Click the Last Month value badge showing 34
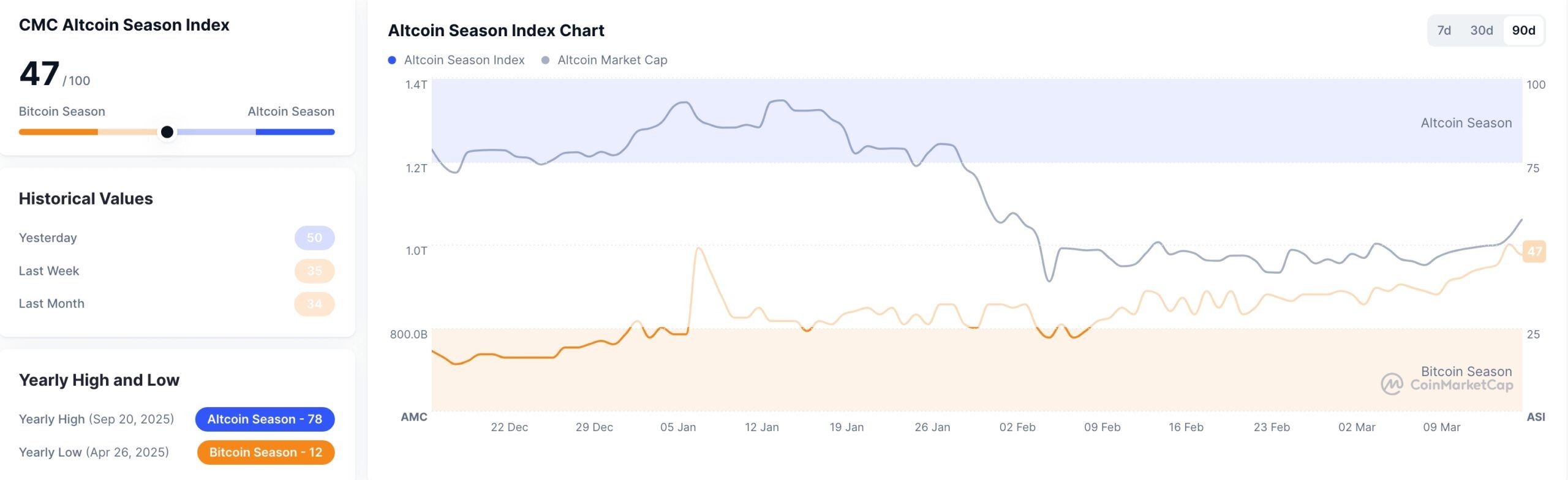 click(x=314, y=303)
